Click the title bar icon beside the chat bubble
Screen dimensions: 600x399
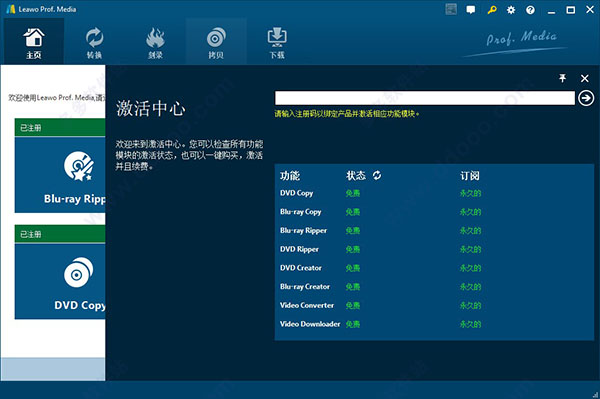(x=451, y=10)
